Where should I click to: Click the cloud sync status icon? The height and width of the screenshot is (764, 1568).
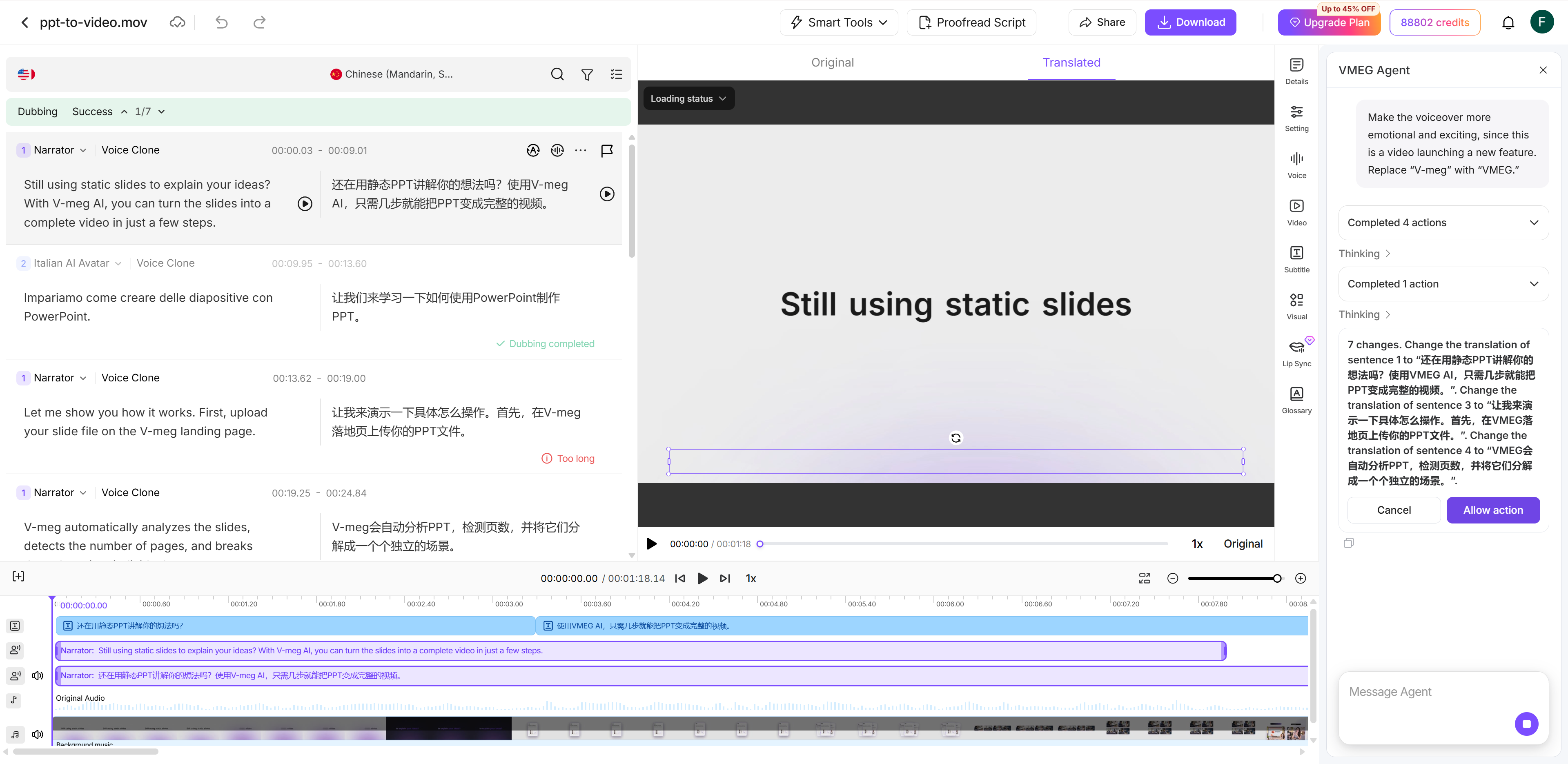pos(177,22)
